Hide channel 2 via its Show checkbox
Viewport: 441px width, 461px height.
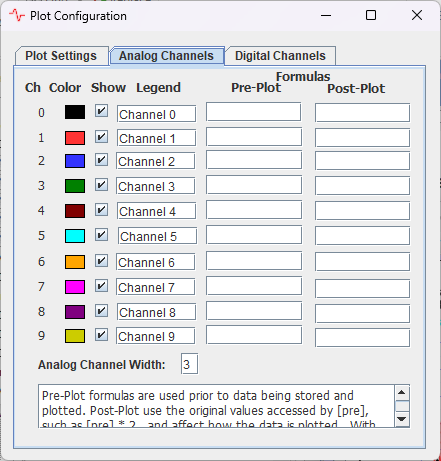pos(101,160)
